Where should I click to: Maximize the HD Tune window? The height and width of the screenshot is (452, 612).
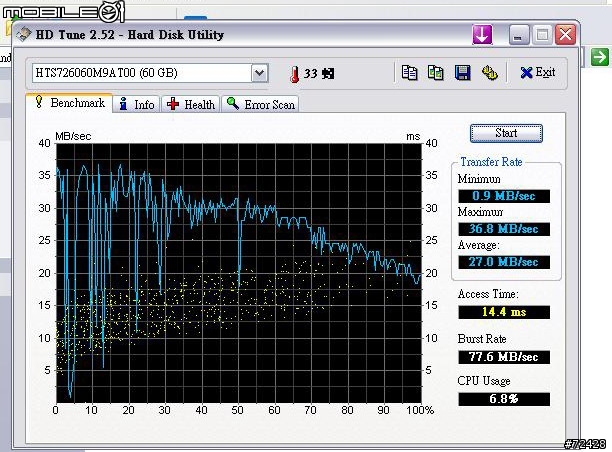(x=542, y=35)
